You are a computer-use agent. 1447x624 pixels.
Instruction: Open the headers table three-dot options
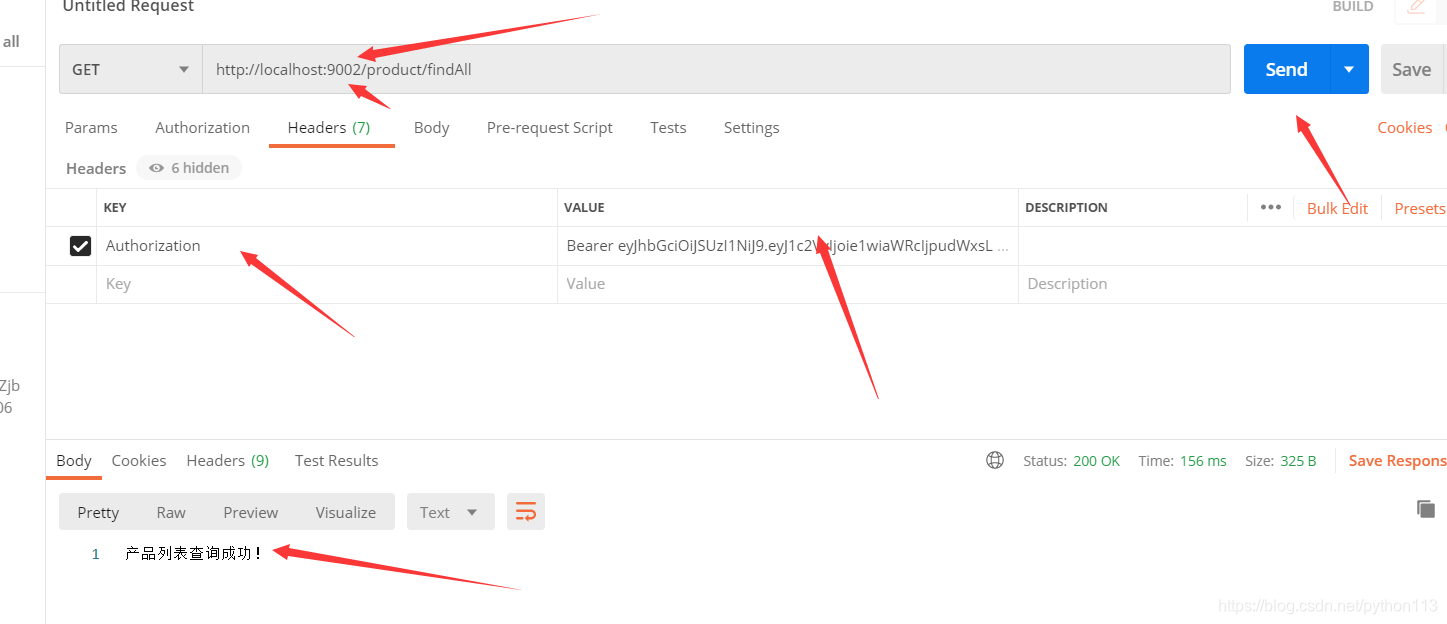1271,207
